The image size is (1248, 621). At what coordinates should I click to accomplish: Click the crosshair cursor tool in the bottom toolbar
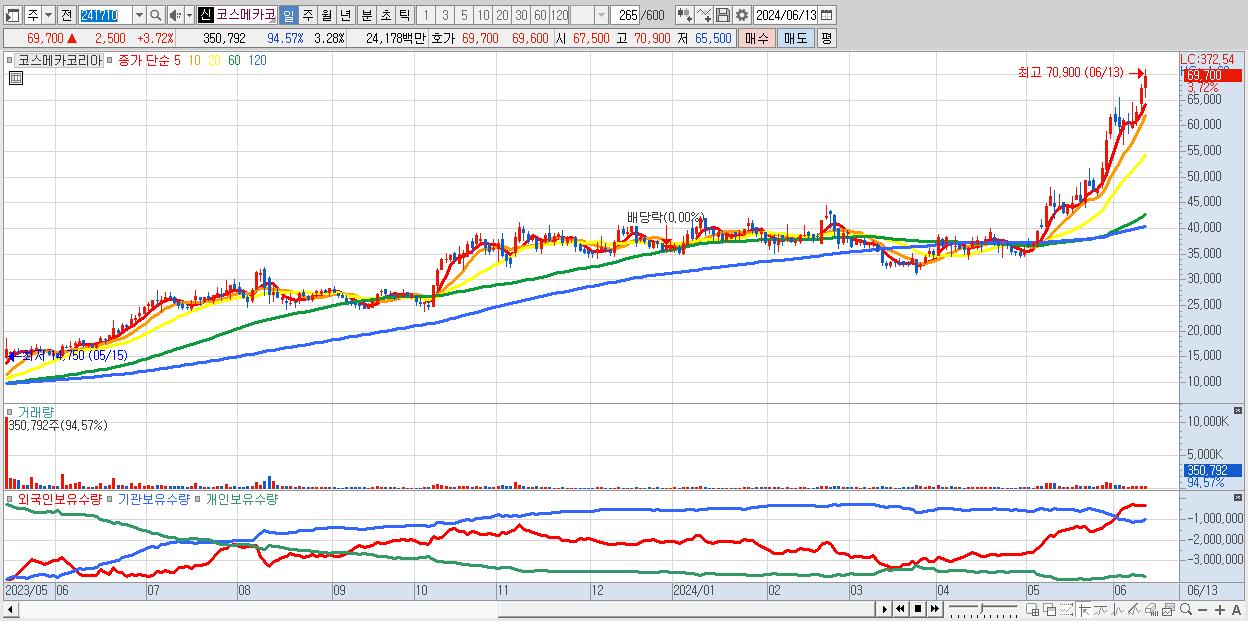pyautogui.click(x=1084, y=609)
